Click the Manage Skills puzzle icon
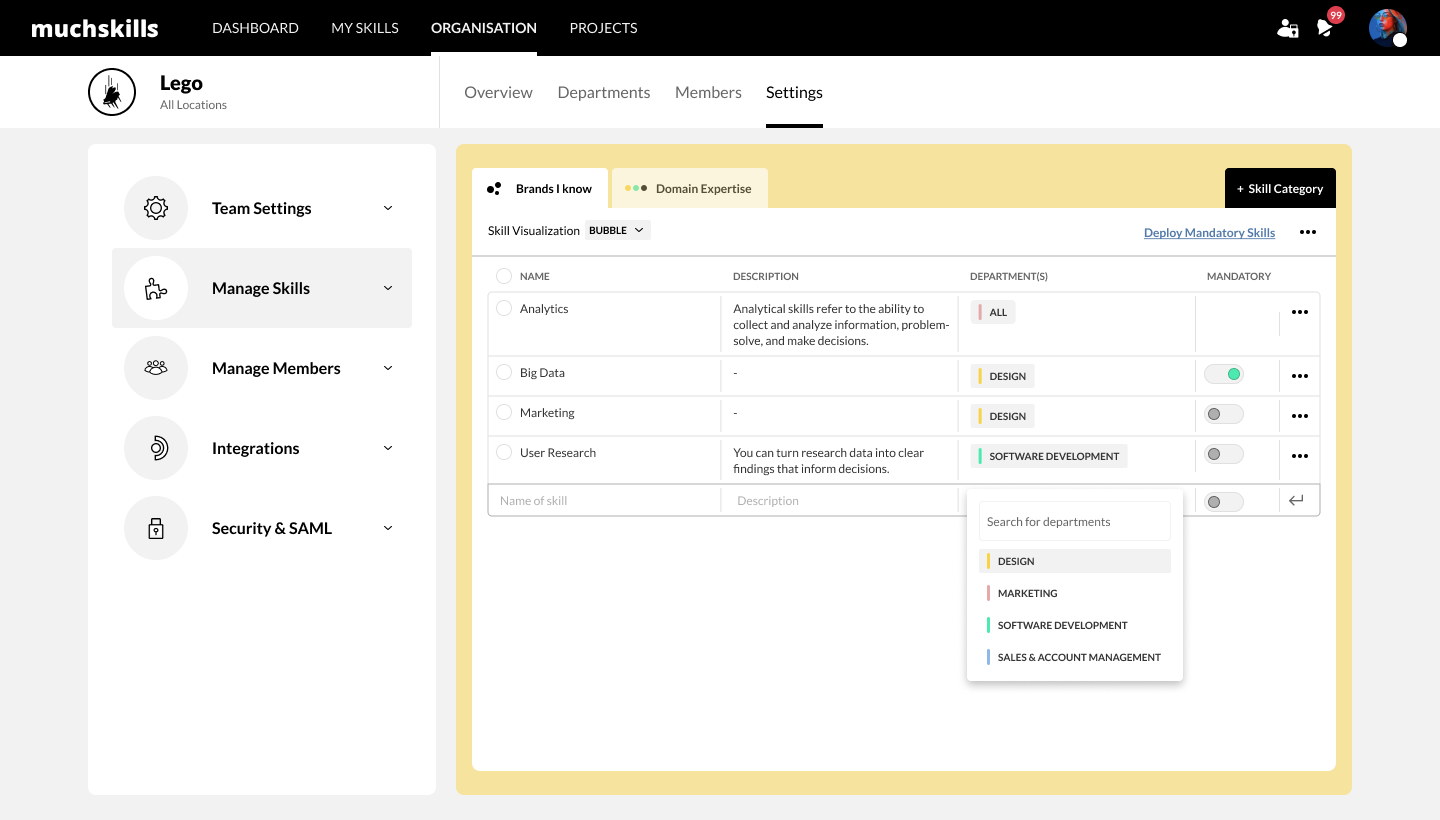 coord(156,288)
